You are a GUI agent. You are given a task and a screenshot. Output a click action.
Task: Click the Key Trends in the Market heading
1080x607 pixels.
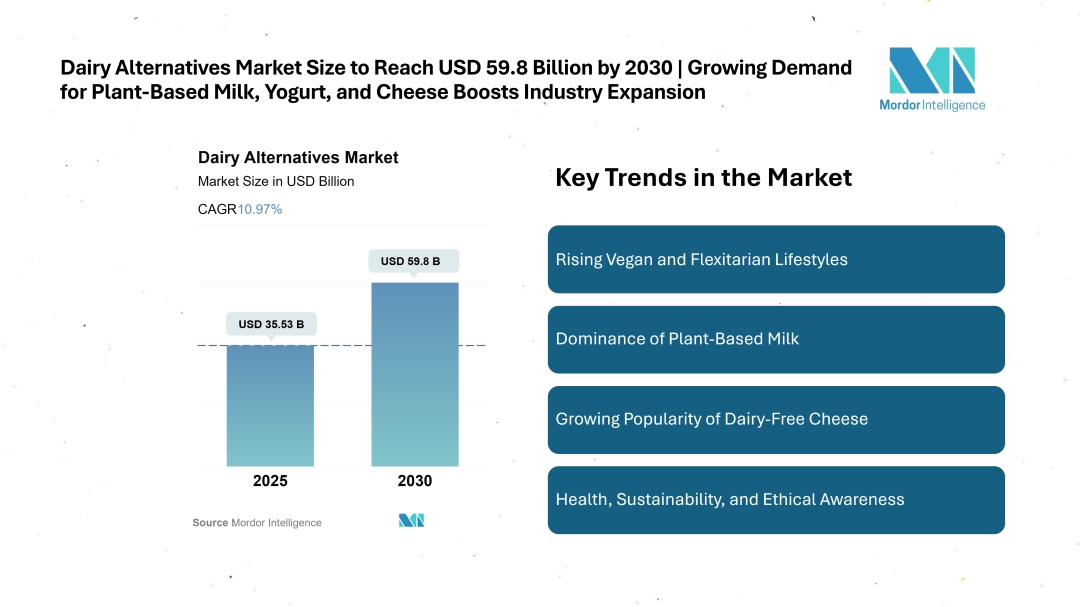click(703, 178)
